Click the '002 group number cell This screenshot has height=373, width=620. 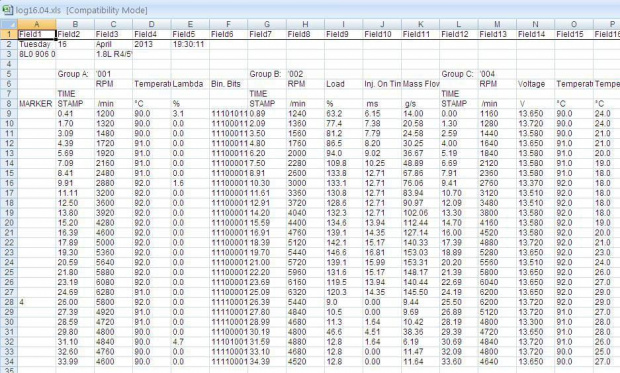(305, 74)
